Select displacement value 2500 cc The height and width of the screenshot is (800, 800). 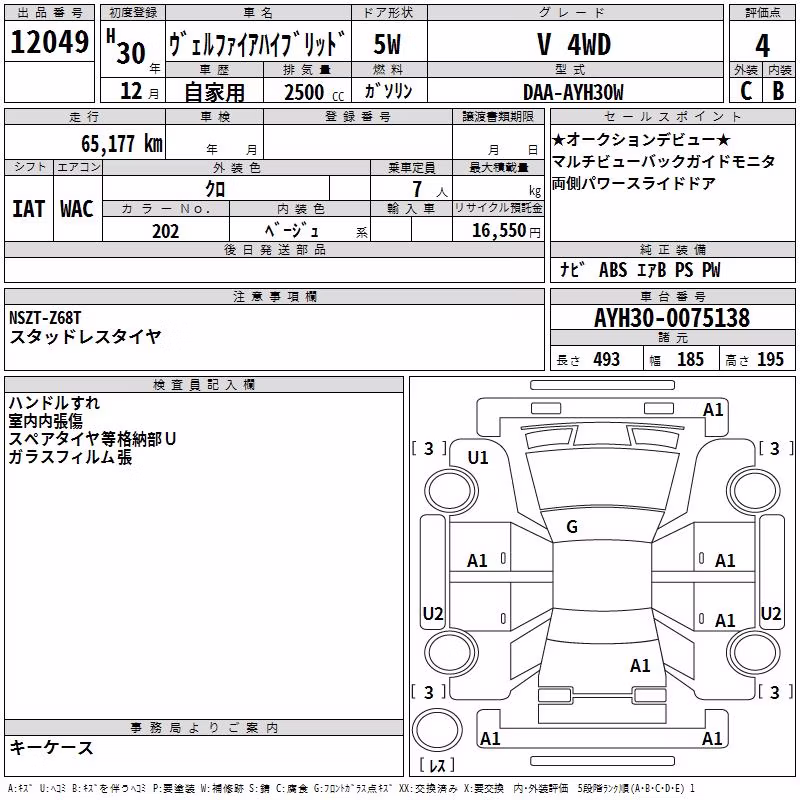click(x=314, y=92)
